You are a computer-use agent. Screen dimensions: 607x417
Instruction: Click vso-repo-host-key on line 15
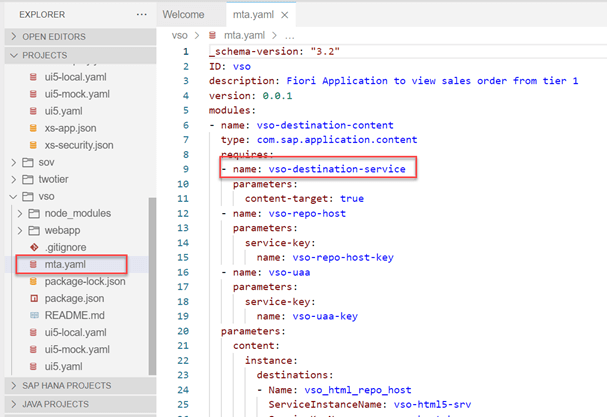tap(343, 257)
